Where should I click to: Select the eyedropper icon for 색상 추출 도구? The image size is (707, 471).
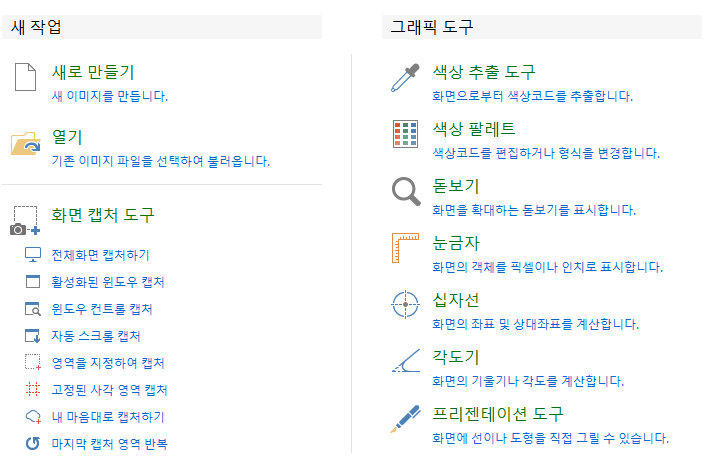coord(405,78)
